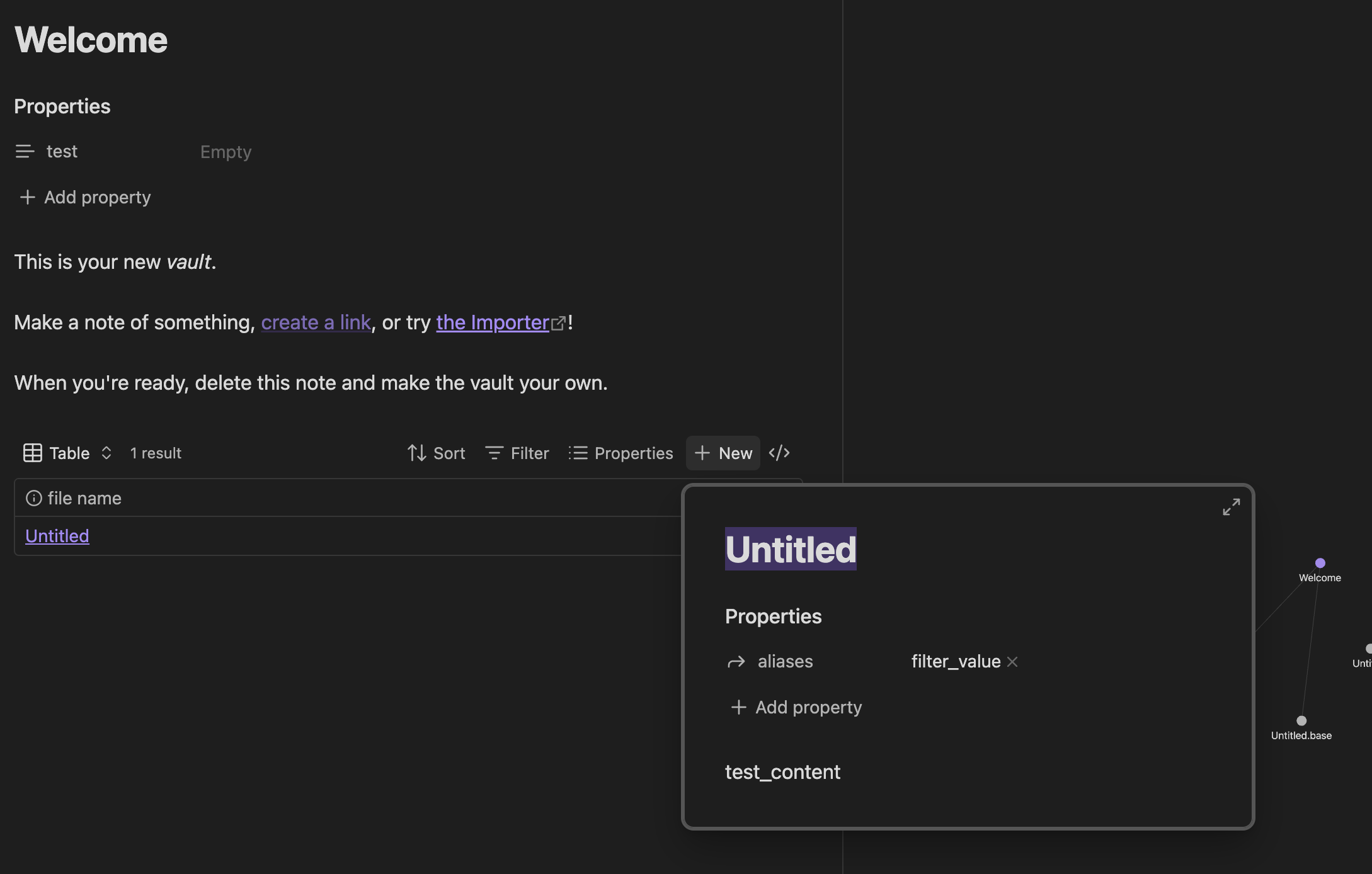Remove the filter_value alias tag
The height and width of the screenshot is (874, 1372).
pyautogui.click(x=1012, y=662)
